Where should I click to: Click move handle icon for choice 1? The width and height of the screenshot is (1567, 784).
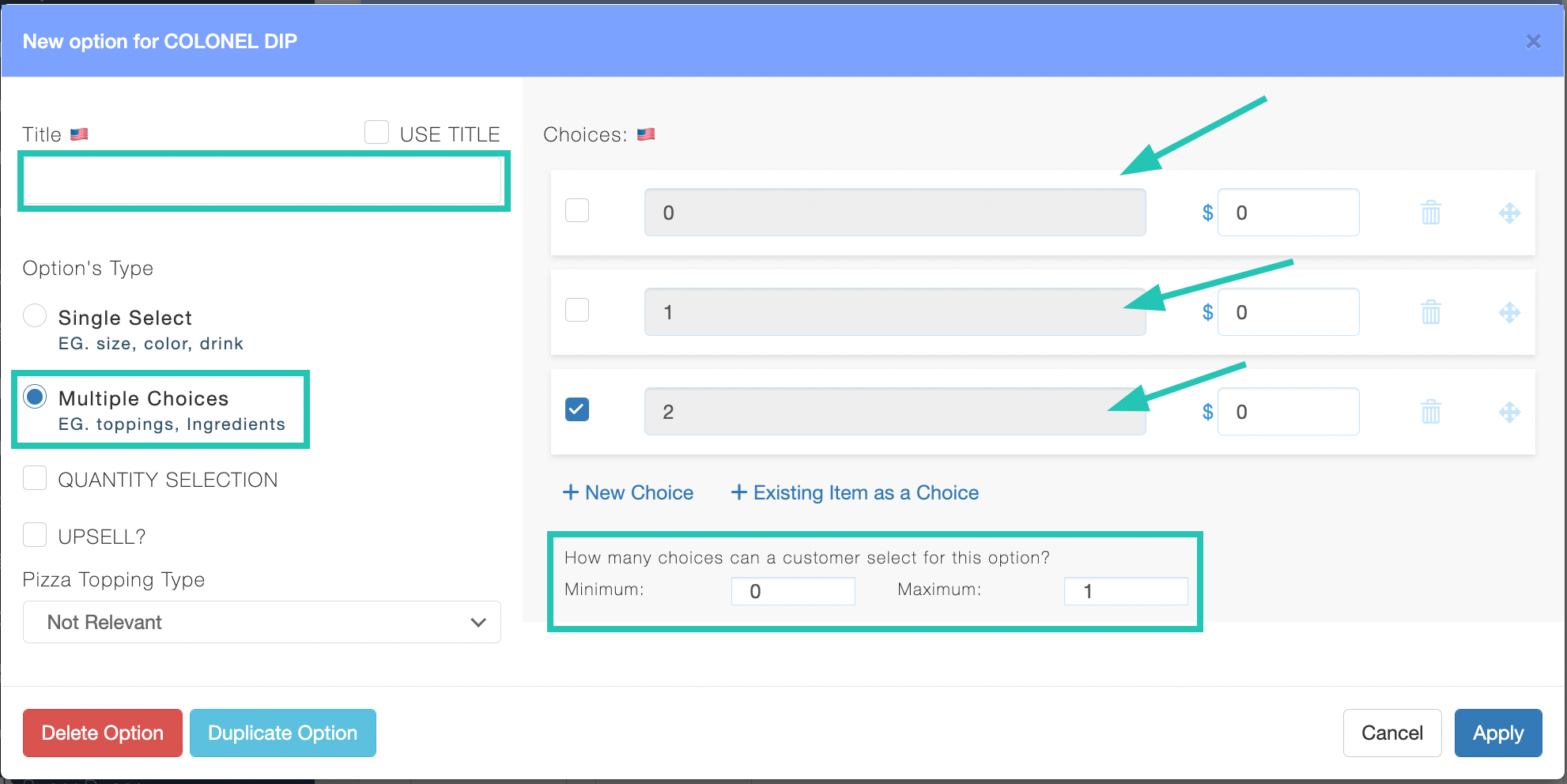pos(1509,312)
